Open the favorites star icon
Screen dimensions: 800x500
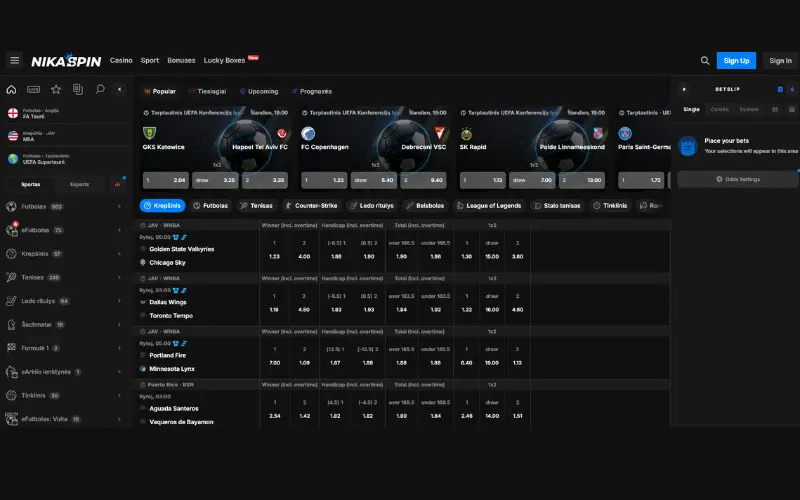[56, 89]
